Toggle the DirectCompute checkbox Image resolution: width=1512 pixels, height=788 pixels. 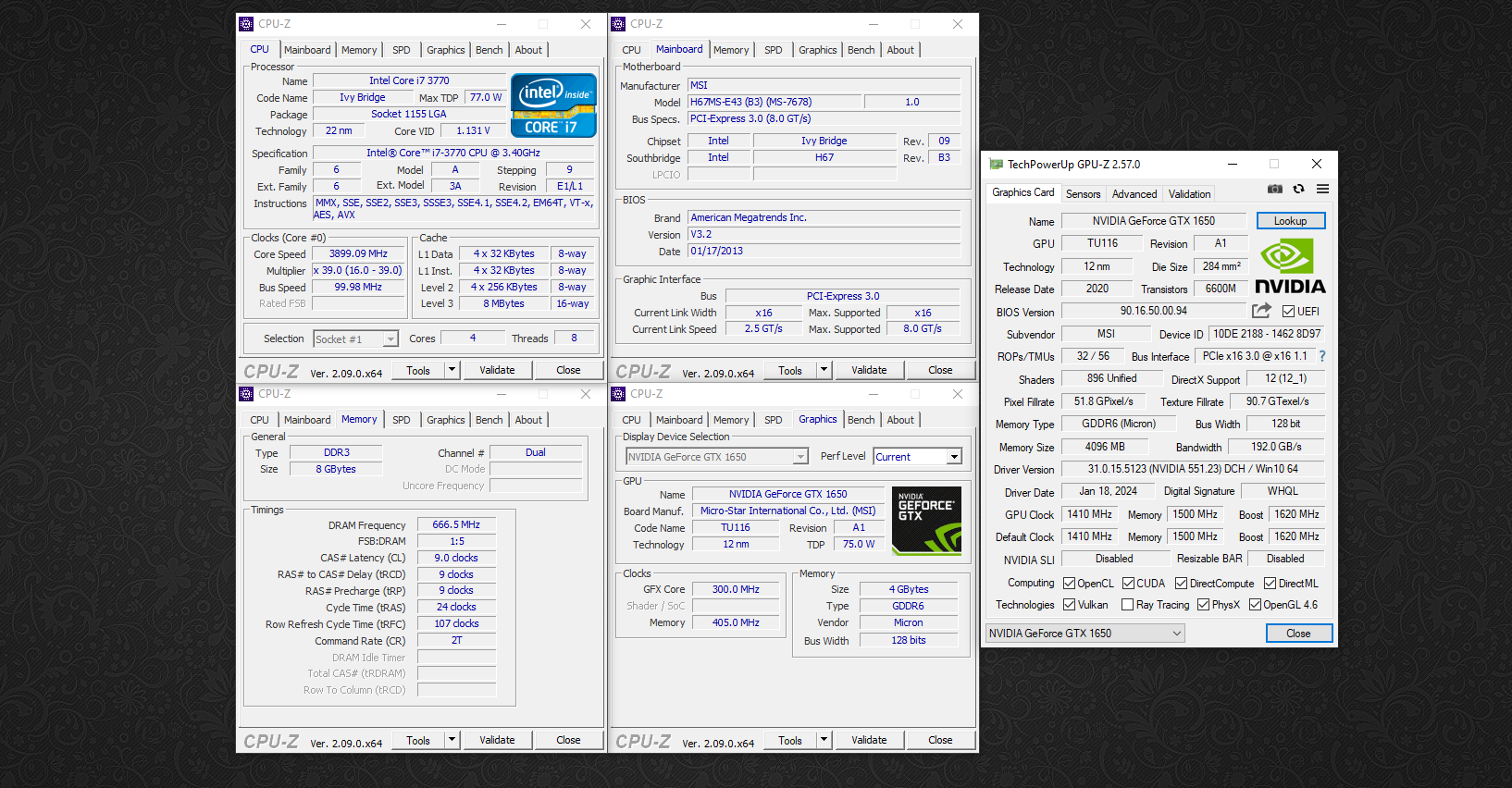coord(1181,584)
